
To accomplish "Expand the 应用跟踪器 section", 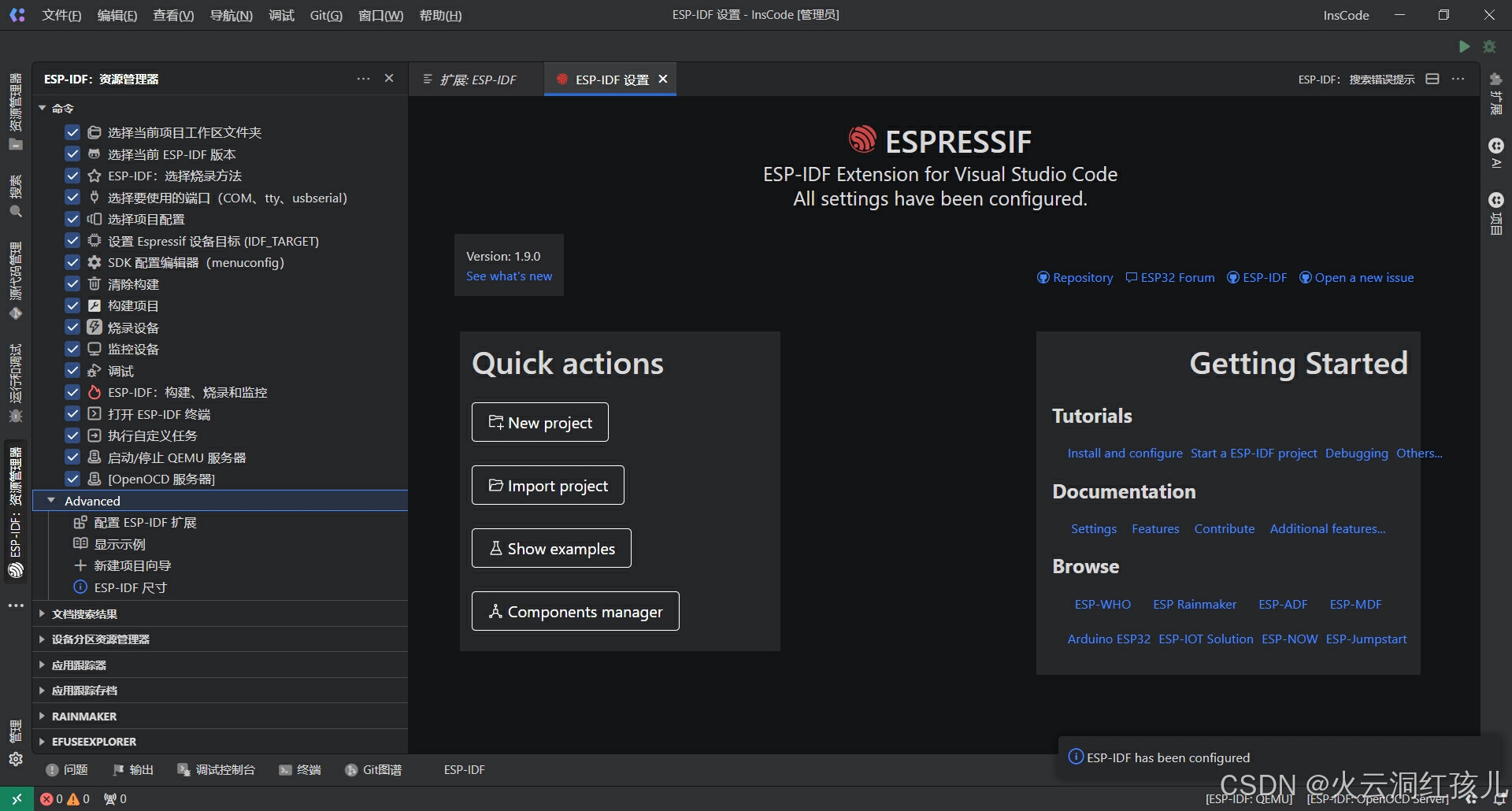I will coord(42,665).
